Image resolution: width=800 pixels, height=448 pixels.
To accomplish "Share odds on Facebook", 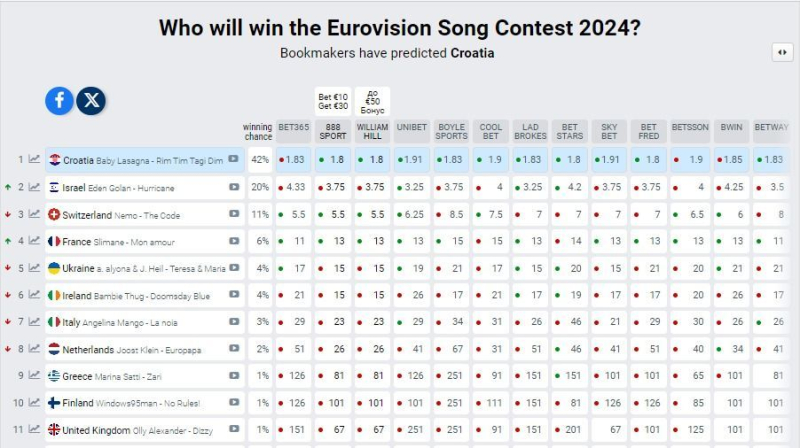I will [59, 101].
